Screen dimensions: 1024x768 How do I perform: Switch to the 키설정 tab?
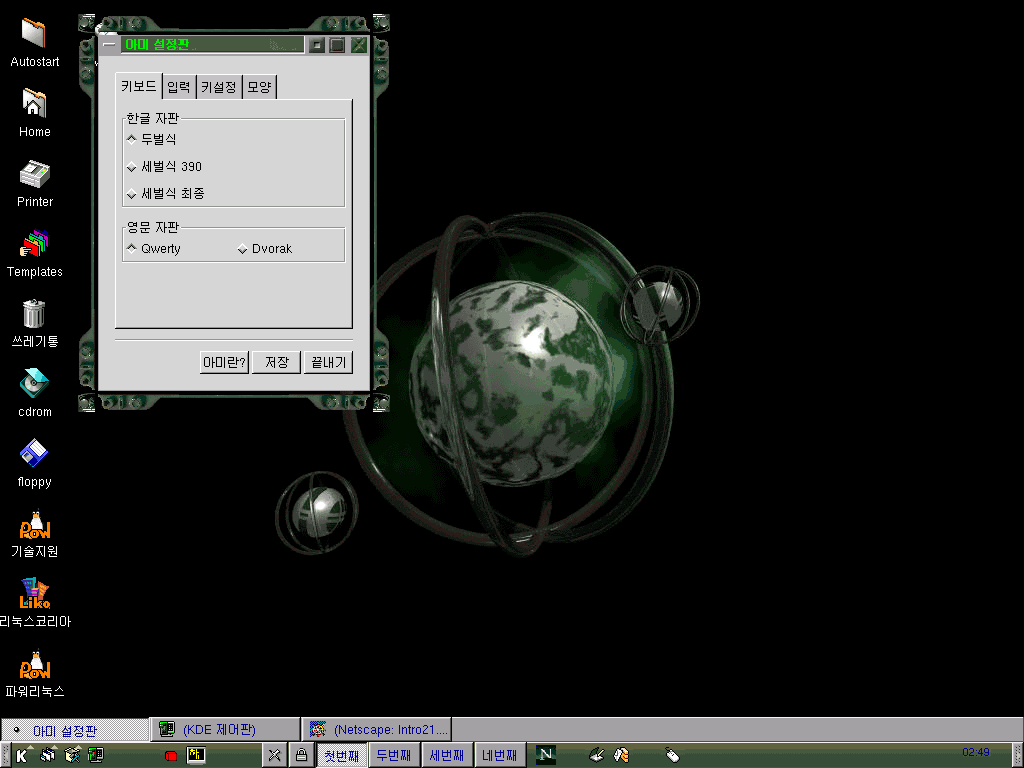pyautogui.click(x=218, y=87)
